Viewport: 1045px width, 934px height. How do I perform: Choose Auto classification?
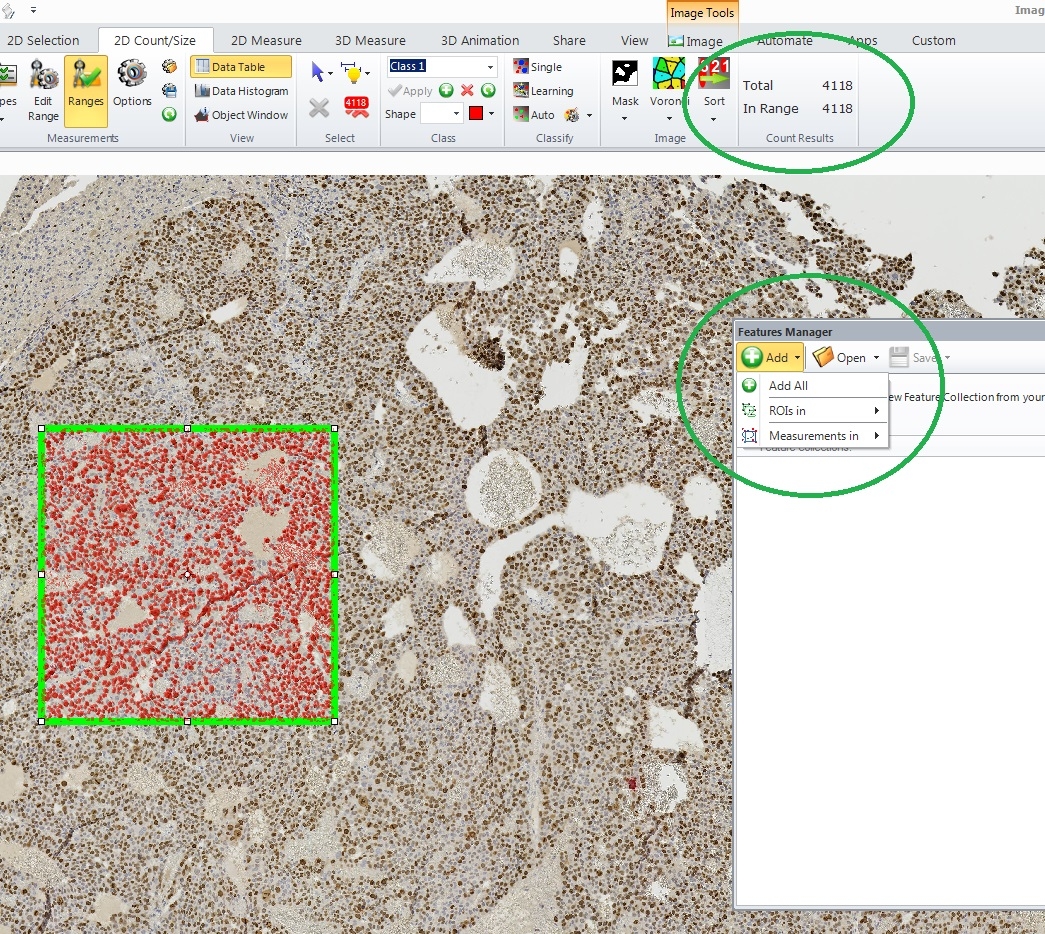click(534, 115)
